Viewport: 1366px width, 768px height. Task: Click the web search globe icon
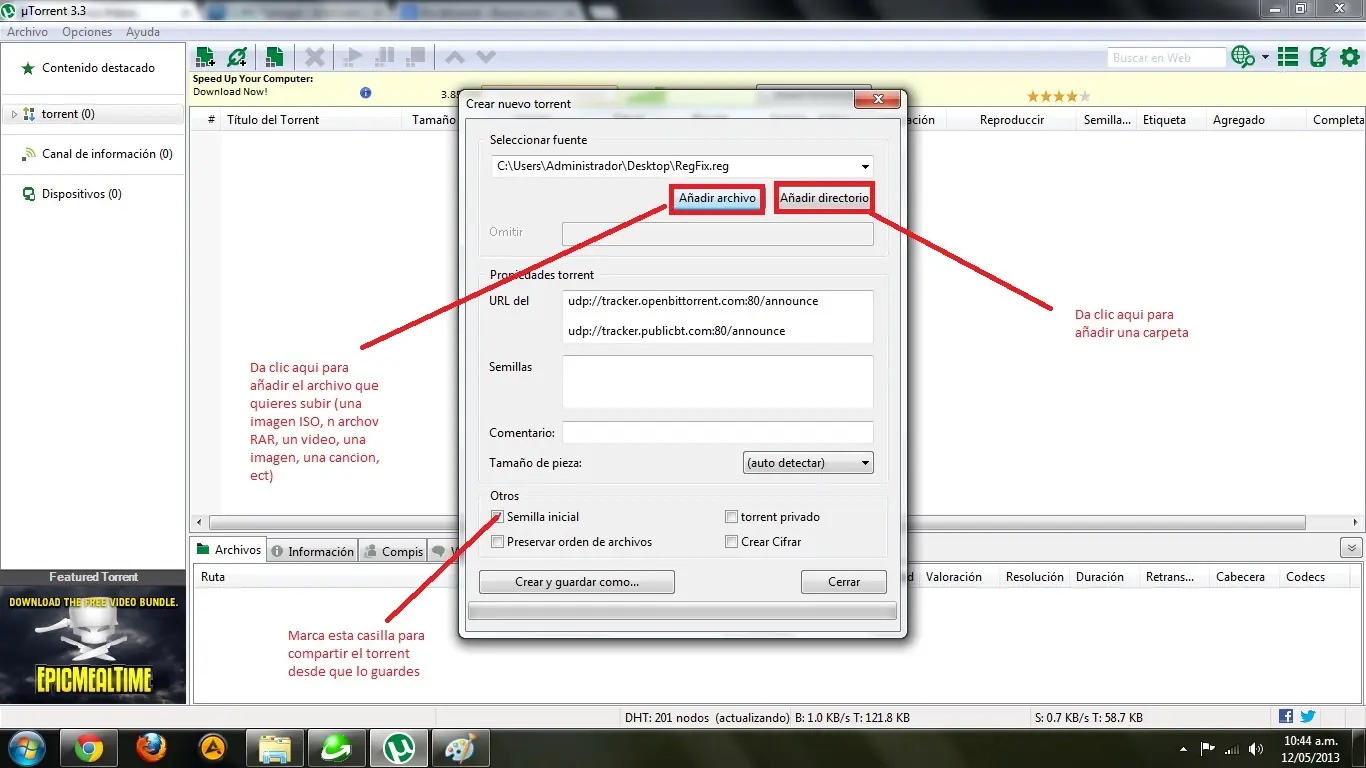tap(1243, 57)
